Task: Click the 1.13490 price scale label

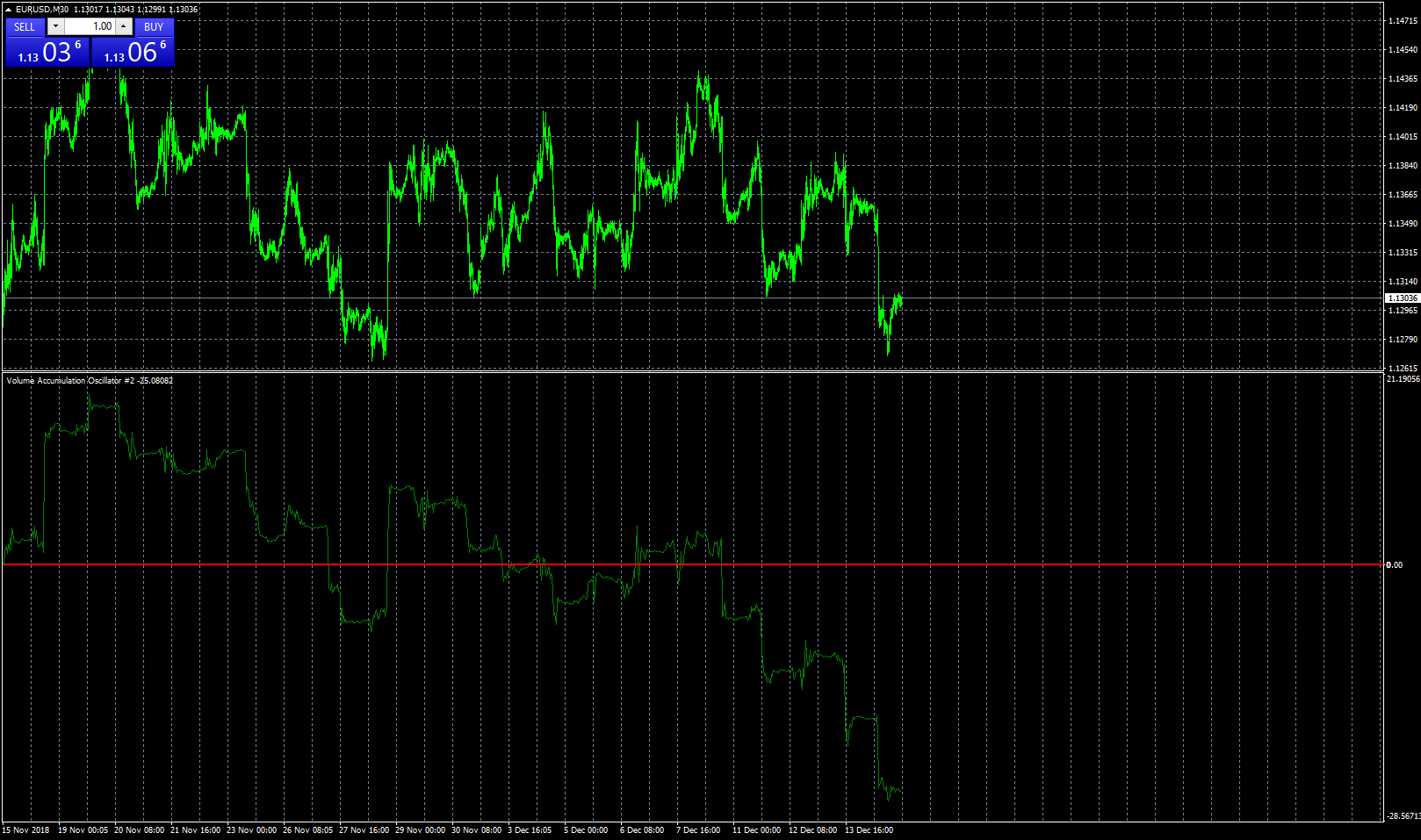Action: click(1403, 224)
